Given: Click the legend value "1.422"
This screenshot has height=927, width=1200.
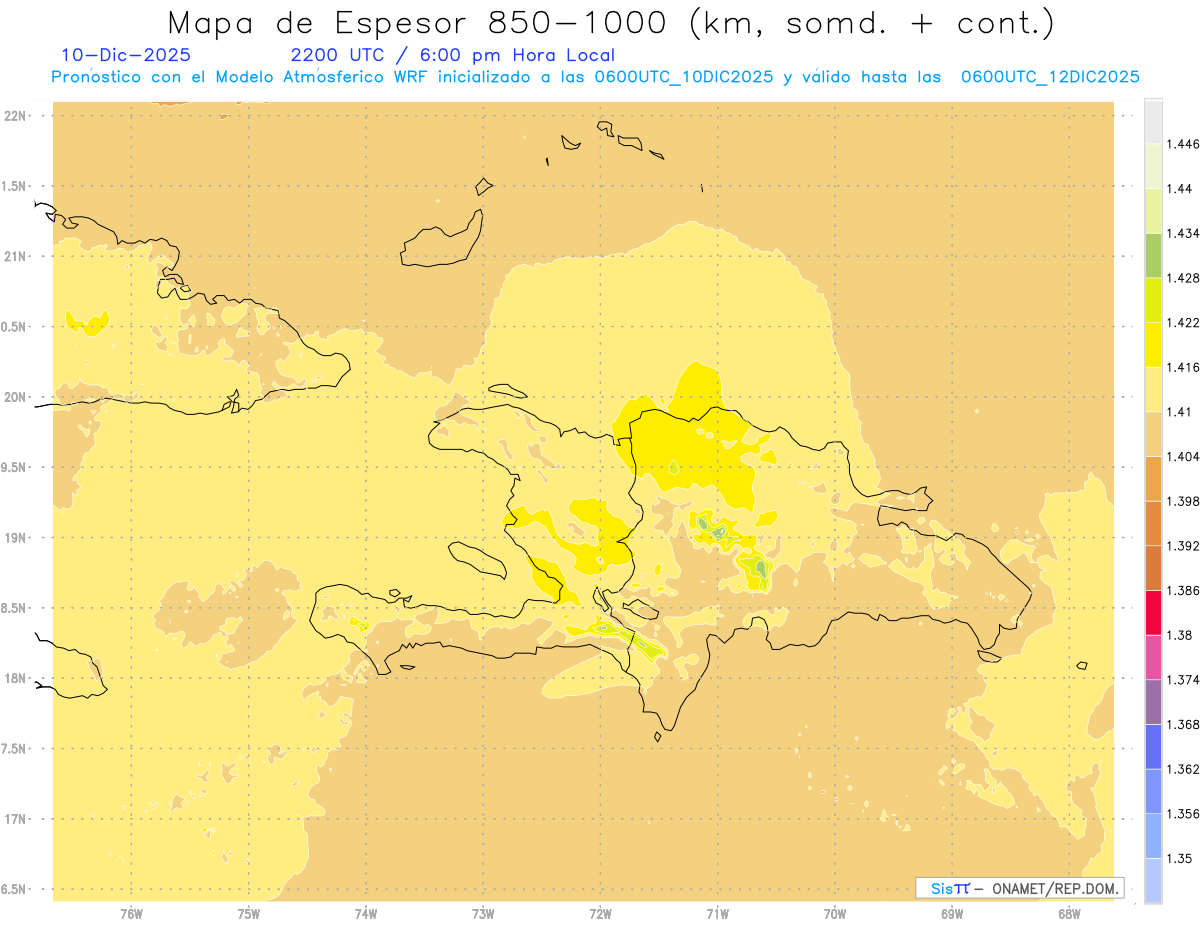Looking at the screenshot, I should point(1185,322).
